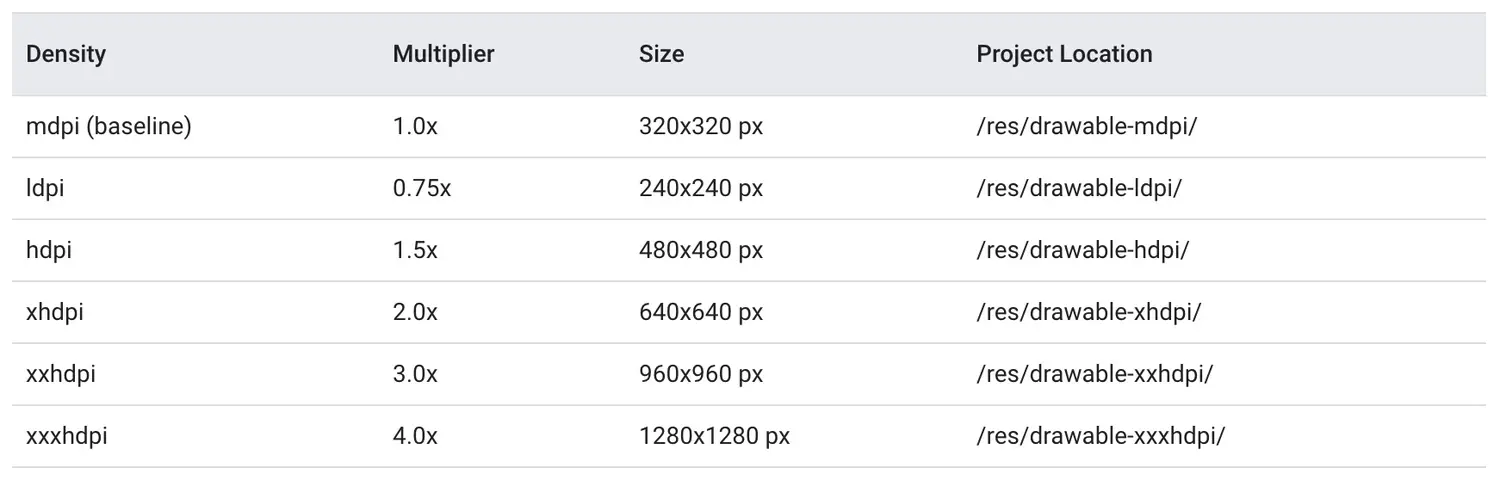The height and width of the screenshot is (480, 1500).
Task: Click the 3.0x multiplier value
Action: click(415, 374)
